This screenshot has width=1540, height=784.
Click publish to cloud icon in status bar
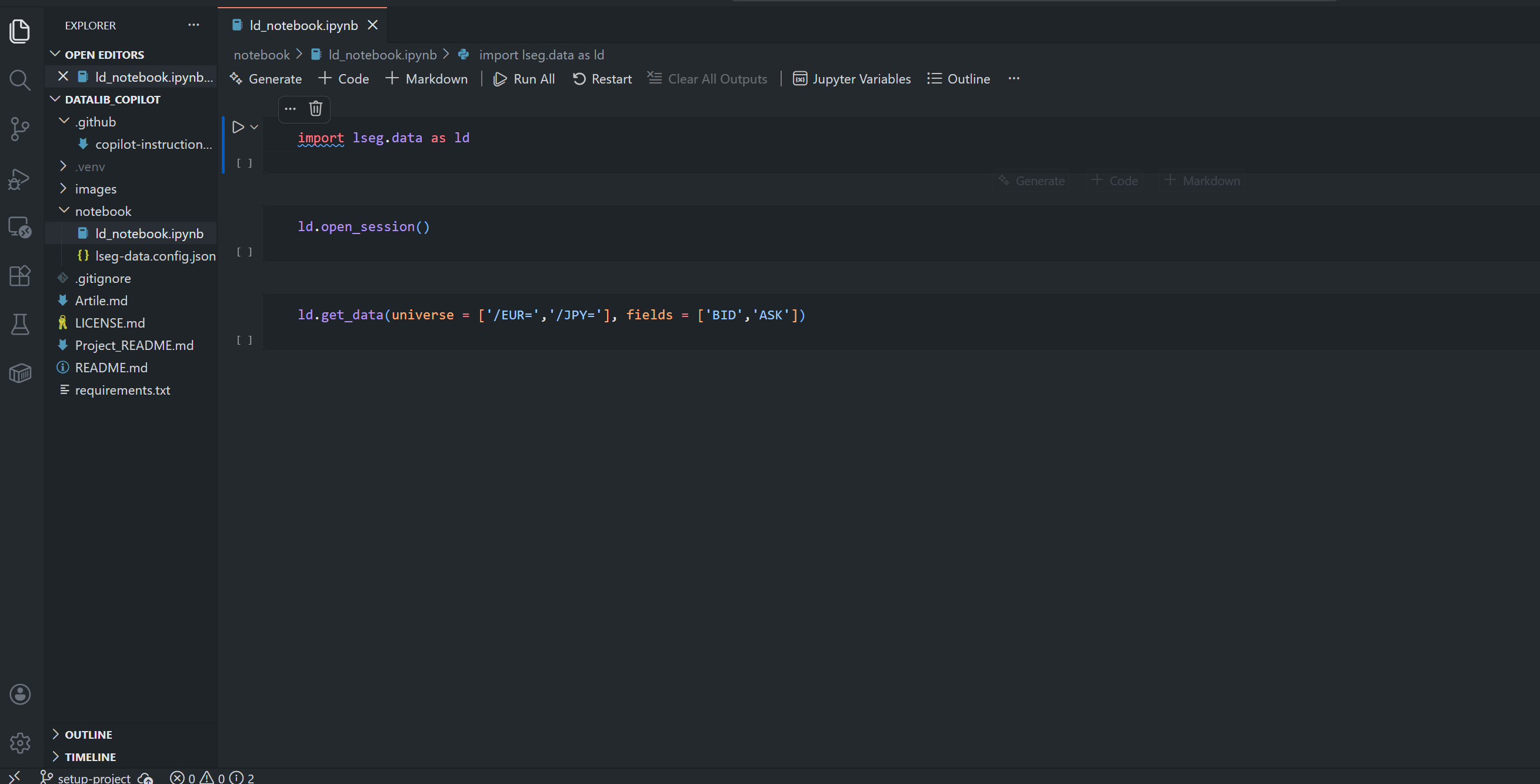coord(146,778)
